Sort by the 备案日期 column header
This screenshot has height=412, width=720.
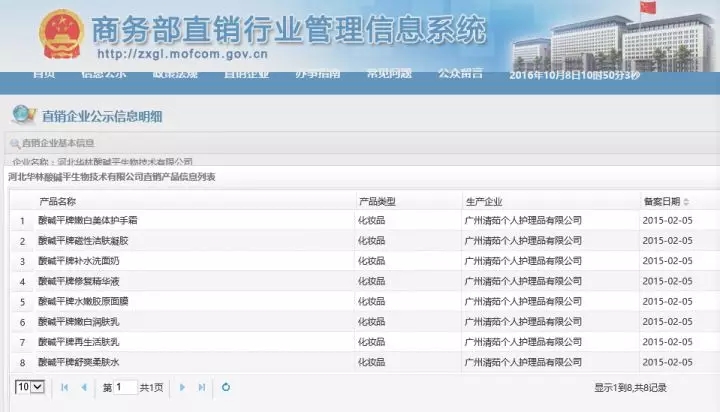pos(662,202)
